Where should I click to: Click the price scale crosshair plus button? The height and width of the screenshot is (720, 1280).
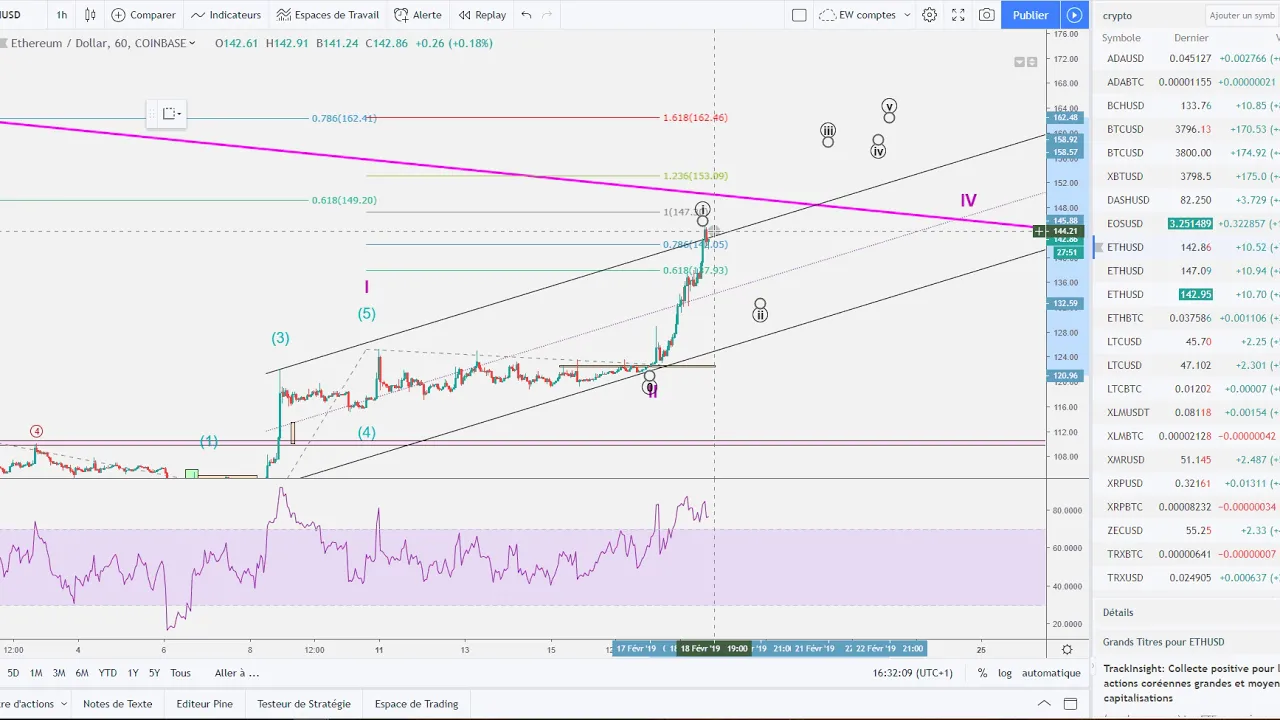pos(1040,232)
